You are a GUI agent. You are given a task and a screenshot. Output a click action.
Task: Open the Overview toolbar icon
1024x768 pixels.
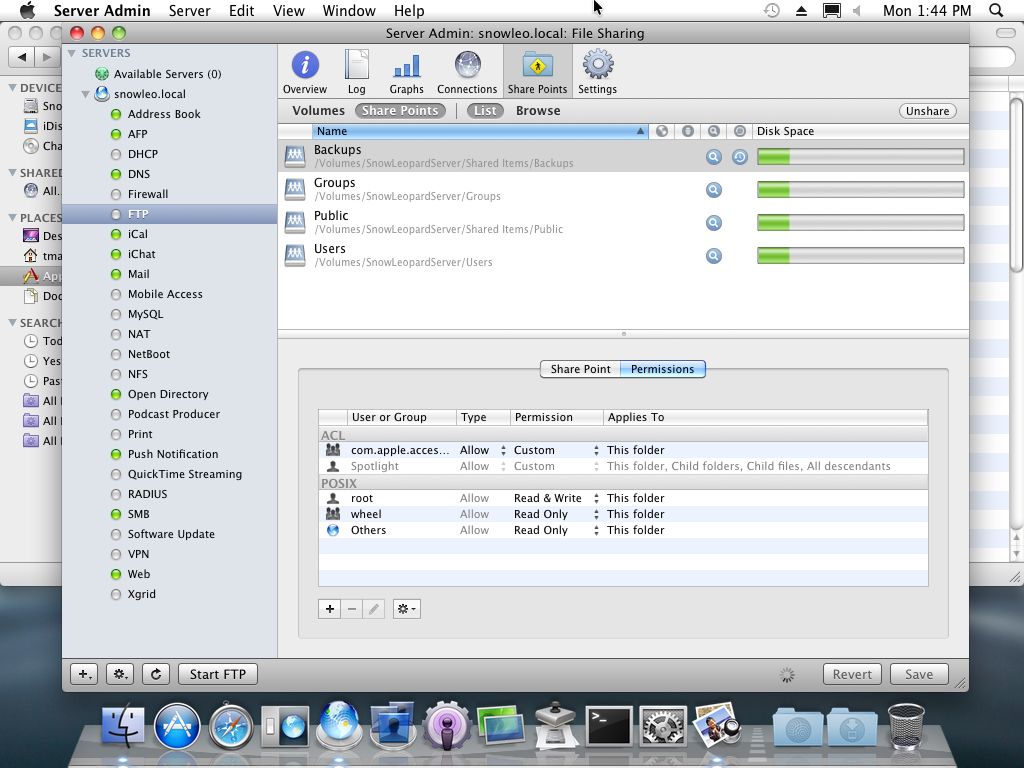305,72
